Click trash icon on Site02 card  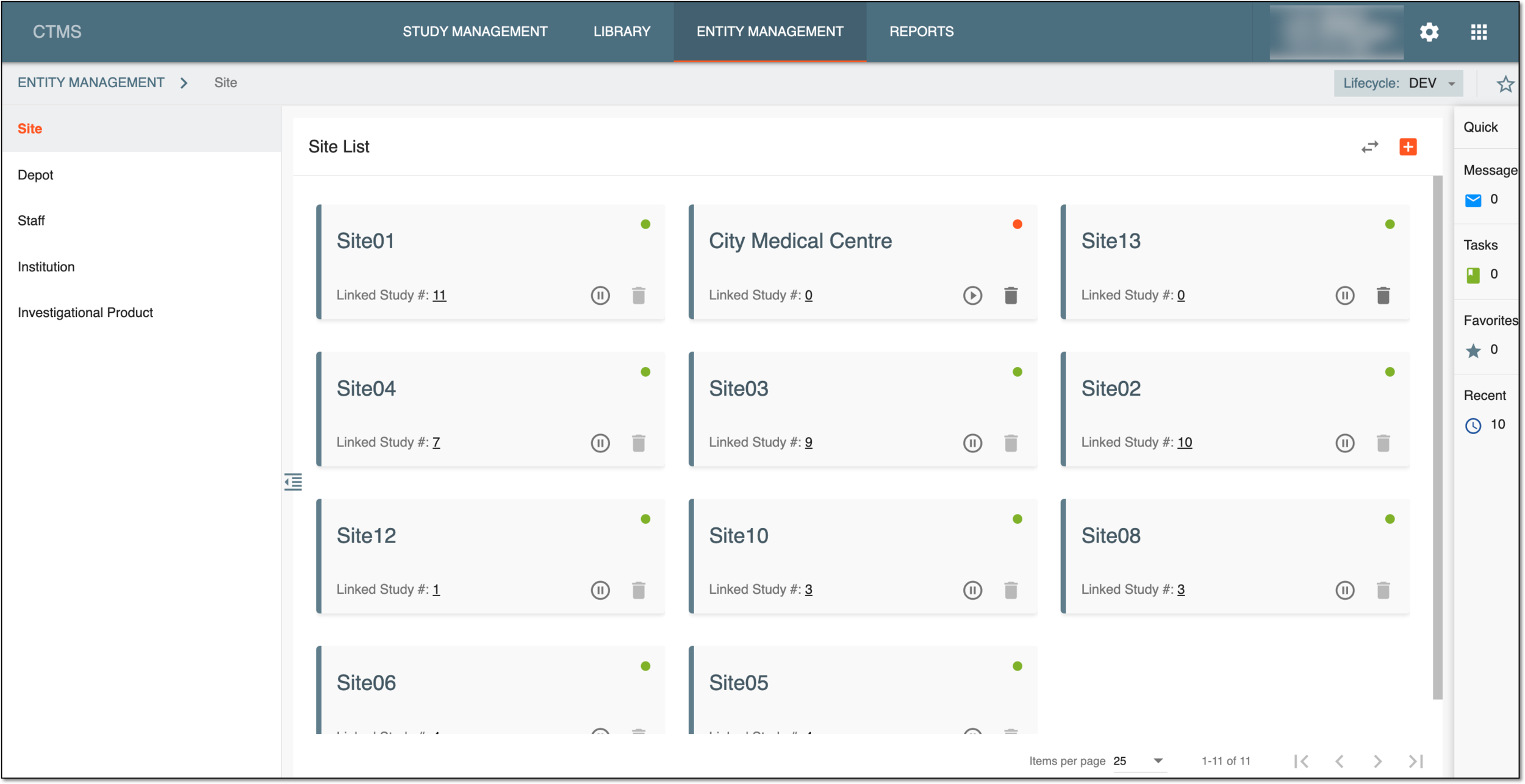[1383, 443]
